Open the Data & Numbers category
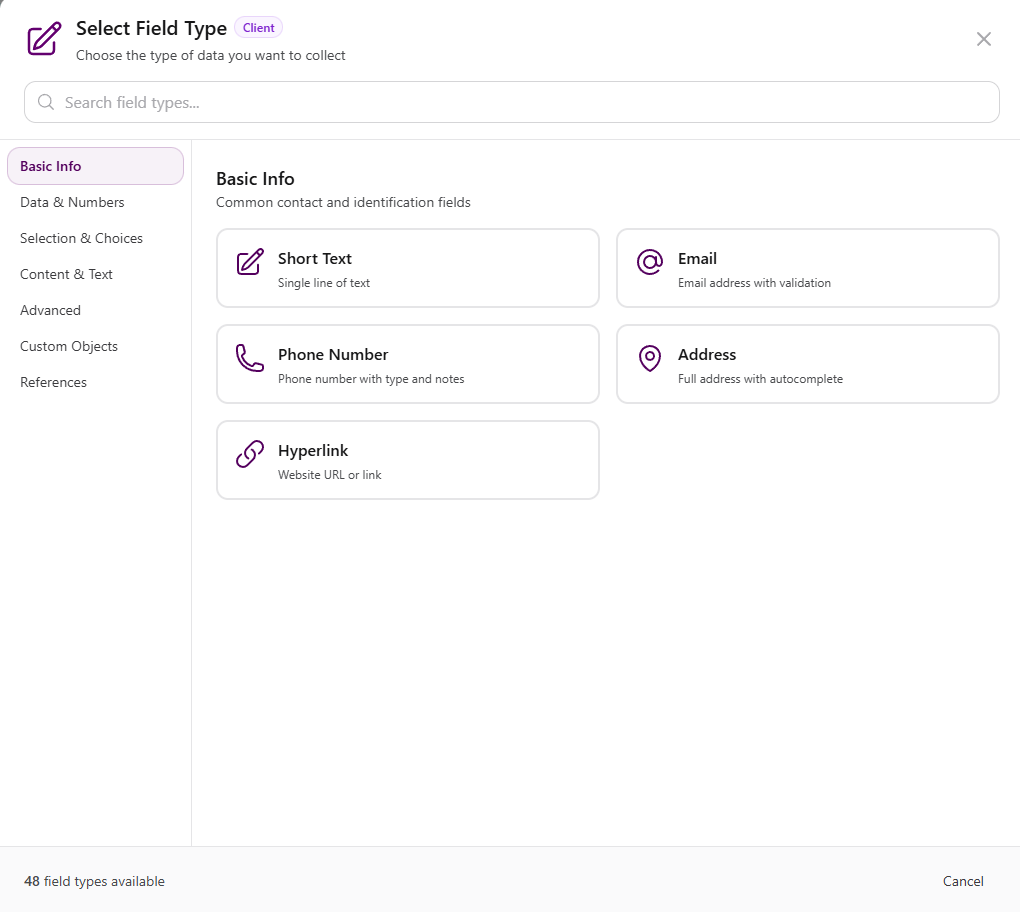The width and height of the screenshot is (1020, 912). (x=96, y=202)
